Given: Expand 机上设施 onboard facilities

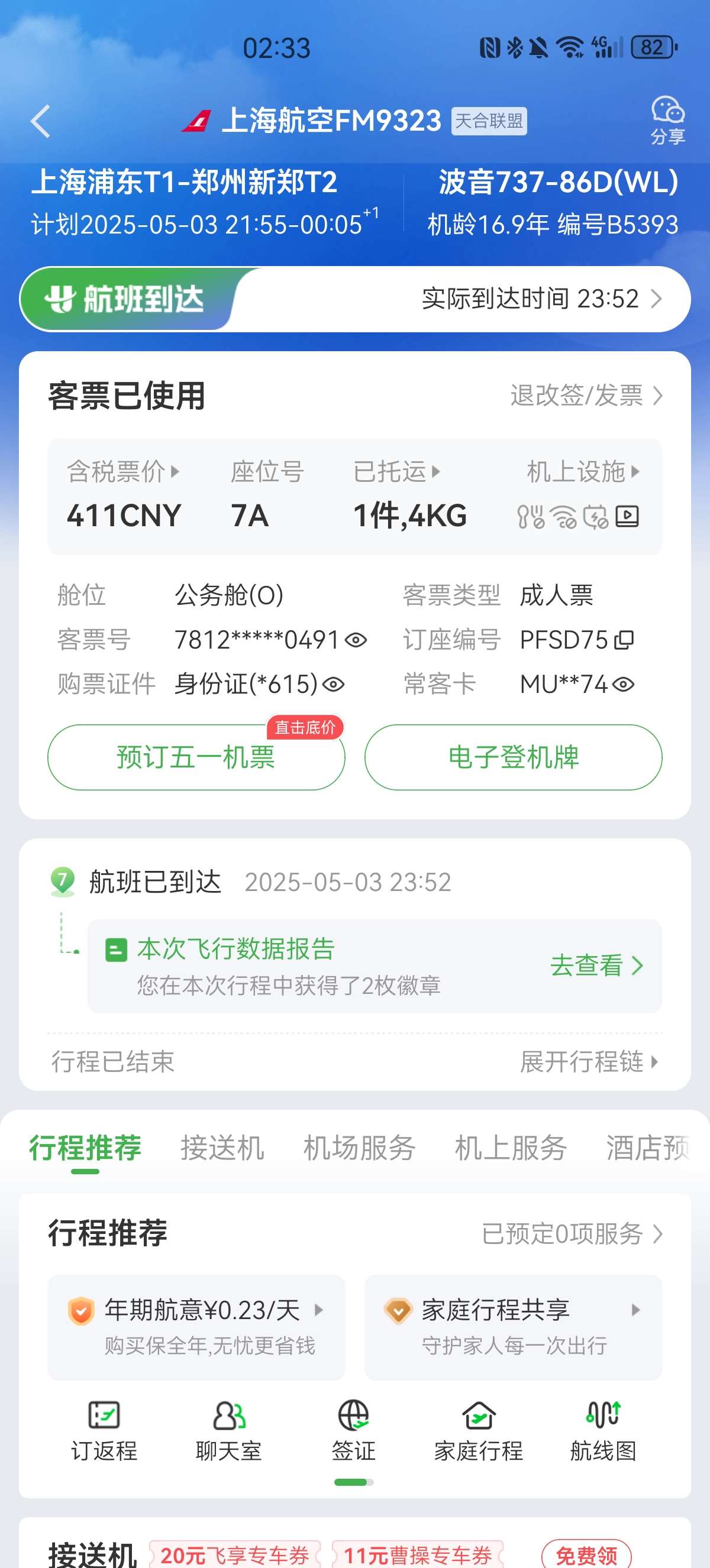Looking at the screenshot, I should [583, 471].
